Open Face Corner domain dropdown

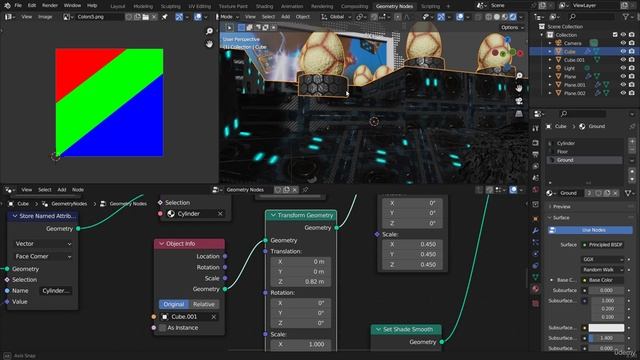point(43,256)
